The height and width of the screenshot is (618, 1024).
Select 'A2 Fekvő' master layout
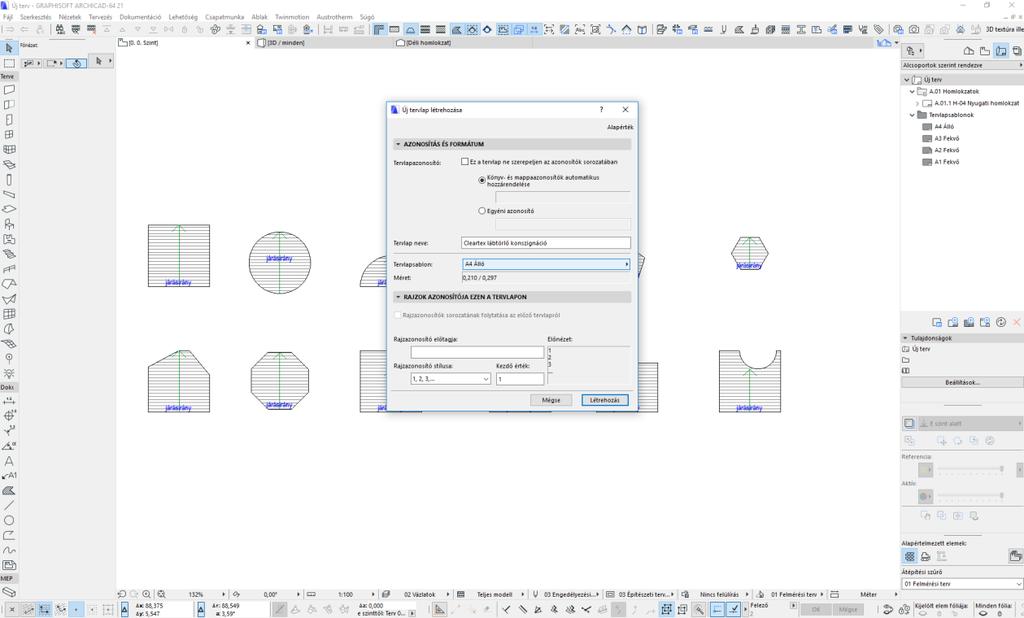(946, 150)
